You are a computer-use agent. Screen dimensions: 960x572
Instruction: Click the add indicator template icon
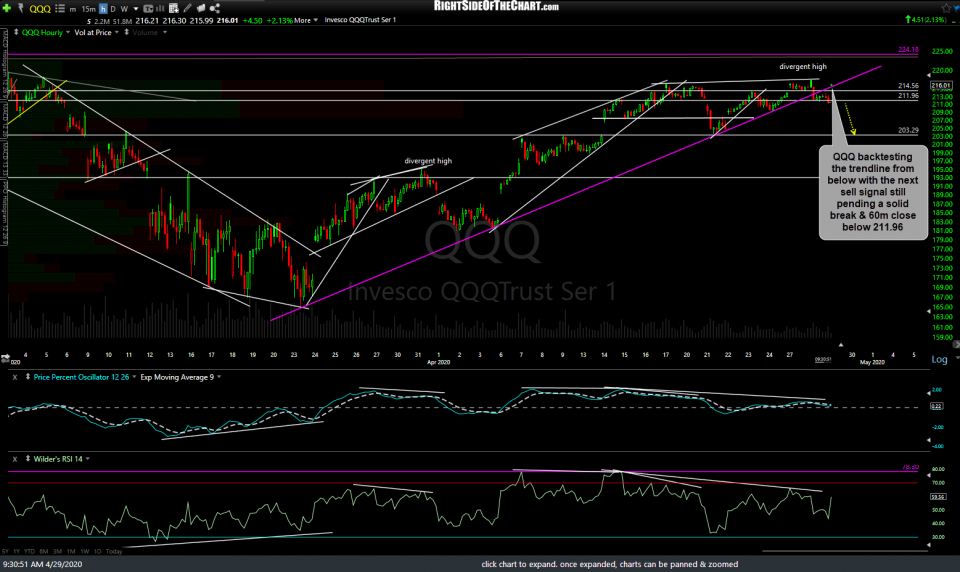pos(174,8)
